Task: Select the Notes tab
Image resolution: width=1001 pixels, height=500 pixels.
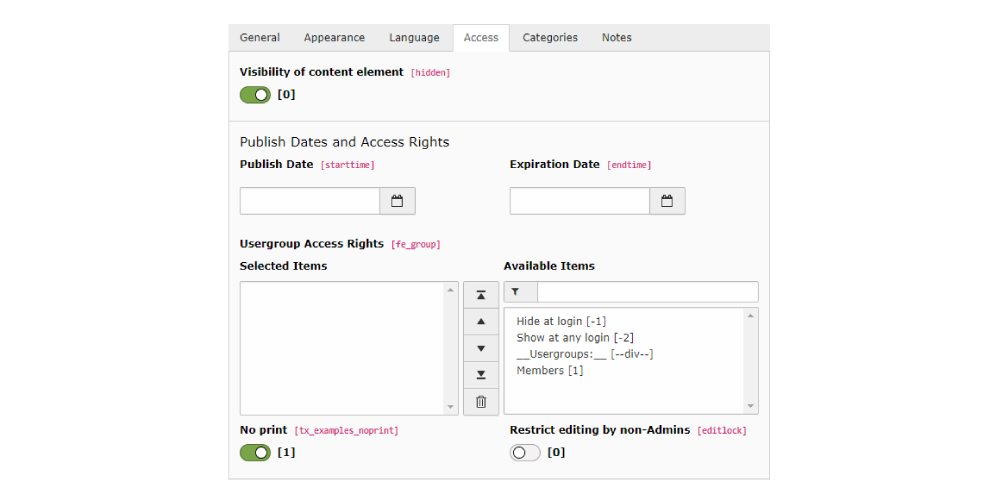Action: pos(617,38)
